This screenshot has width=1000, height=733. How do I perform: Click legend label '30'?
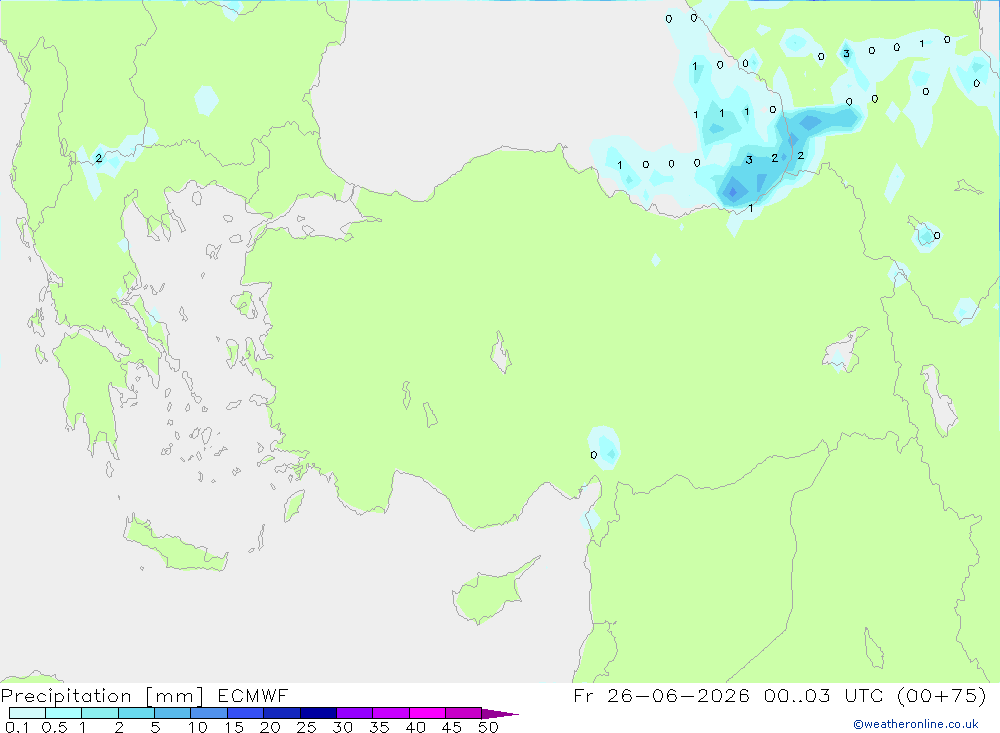click(x=342, y=727)
